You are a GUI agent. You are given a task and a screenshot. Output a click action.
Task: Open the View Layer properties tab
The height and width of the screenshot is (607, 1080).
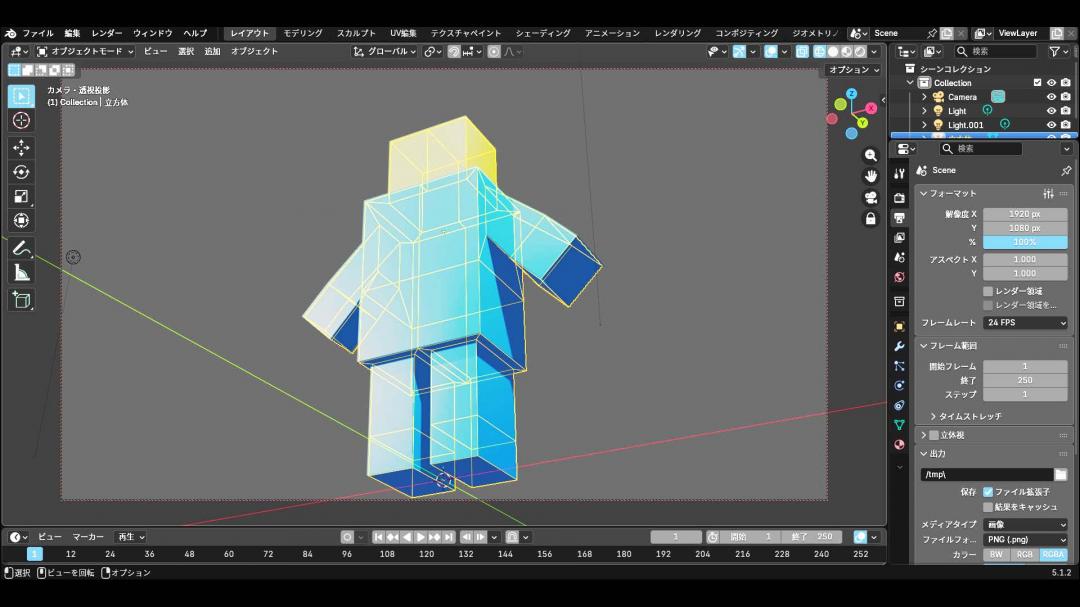click(899, 238)
